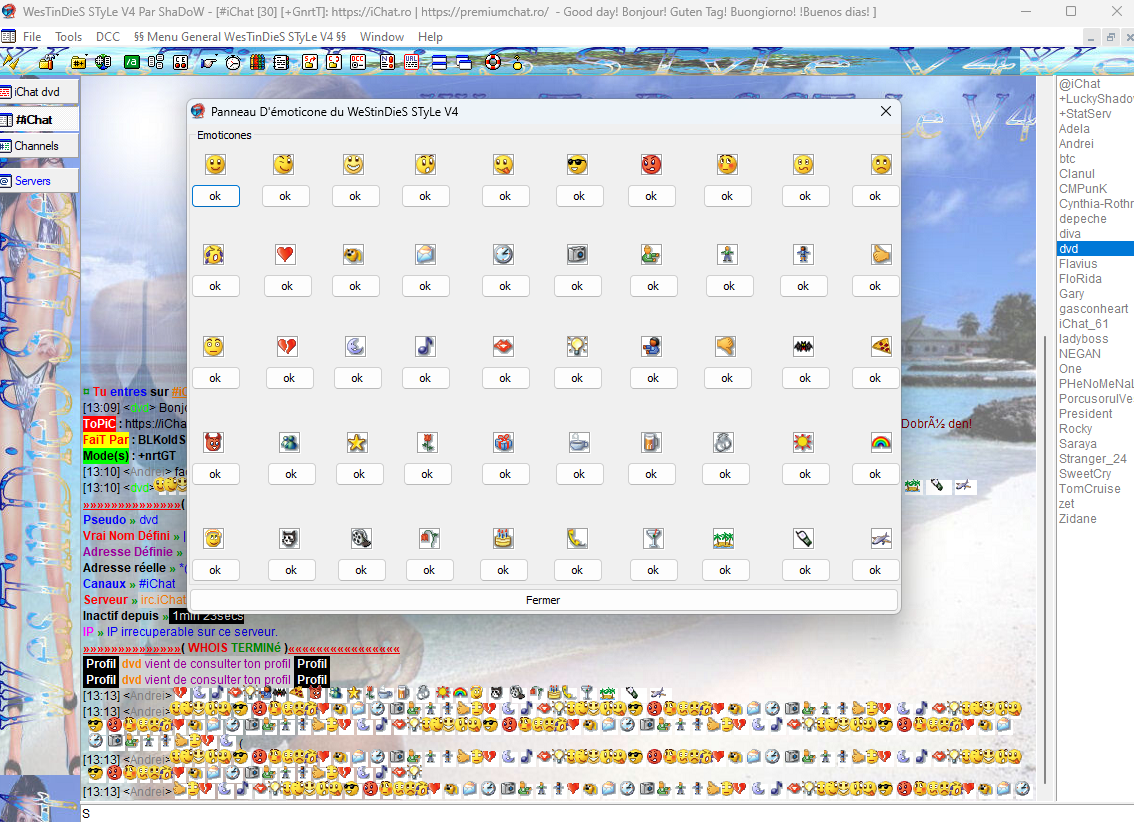Image resolution: width=1134 pixels, height=822 pixels.
Task: Click the sun emoticon
Action: click(x=803, y=442)
